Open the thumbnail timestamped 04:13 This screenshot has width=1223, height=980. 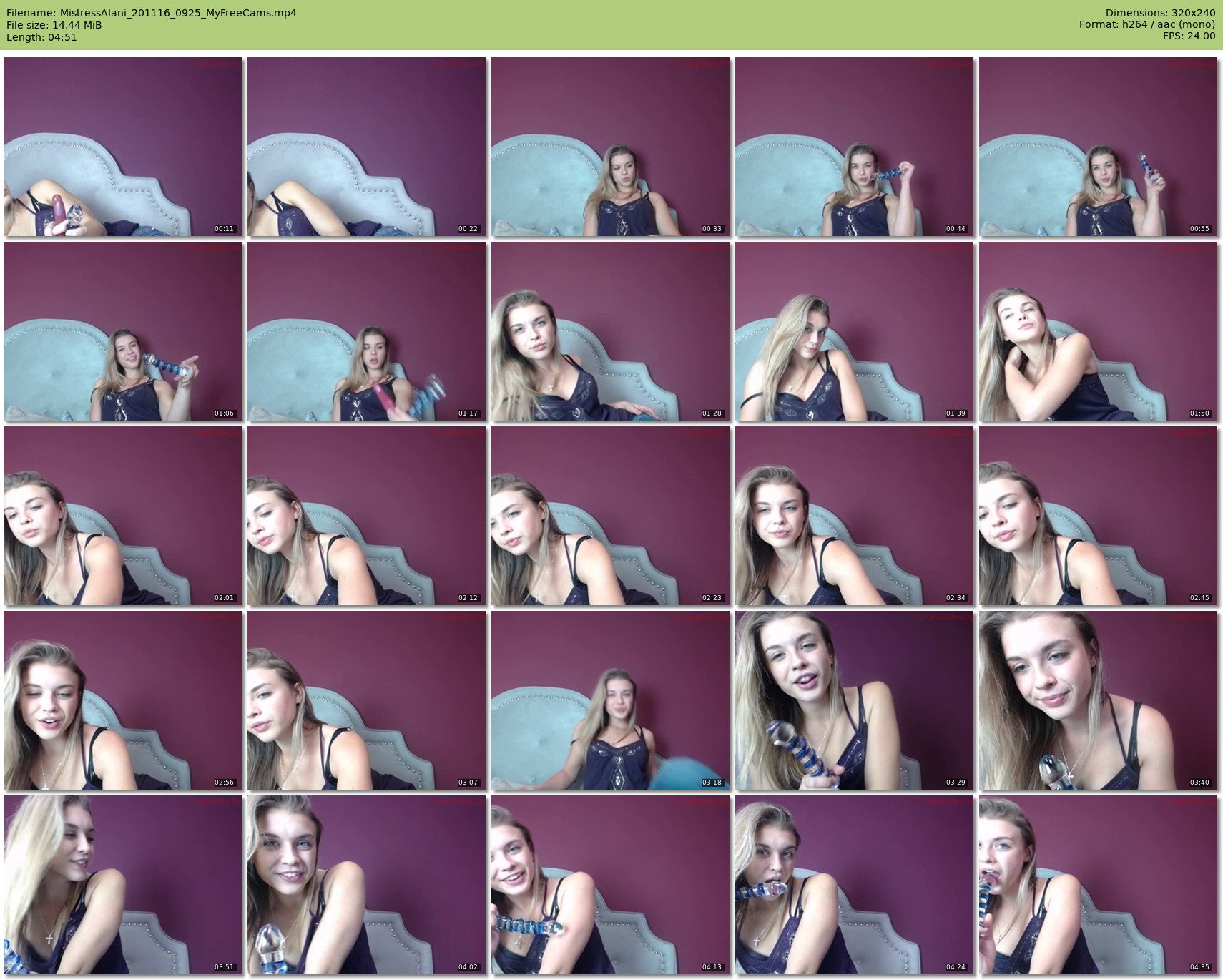pos(611,885)
